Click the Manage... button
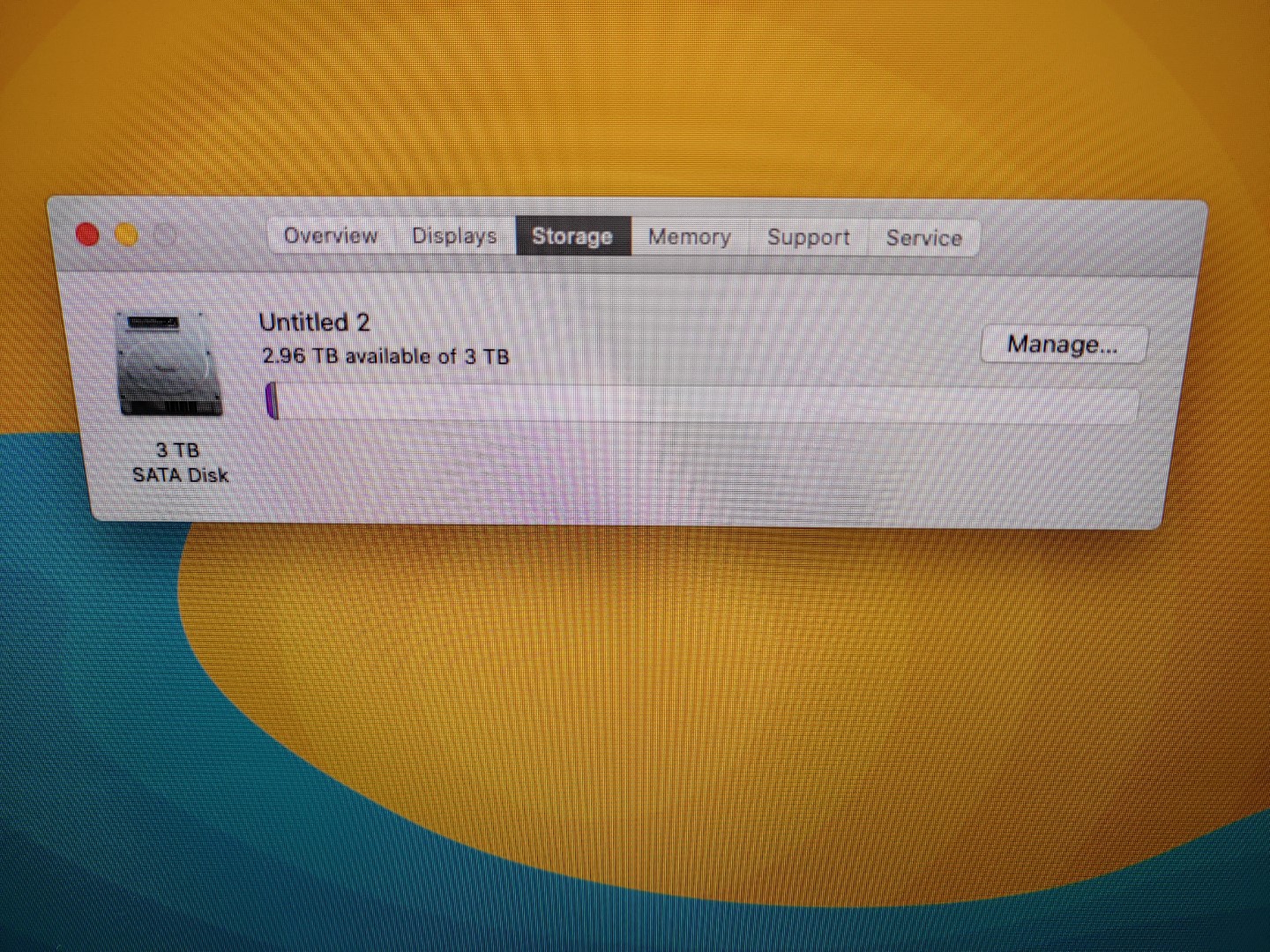1270x952 pixels. 1063,345
